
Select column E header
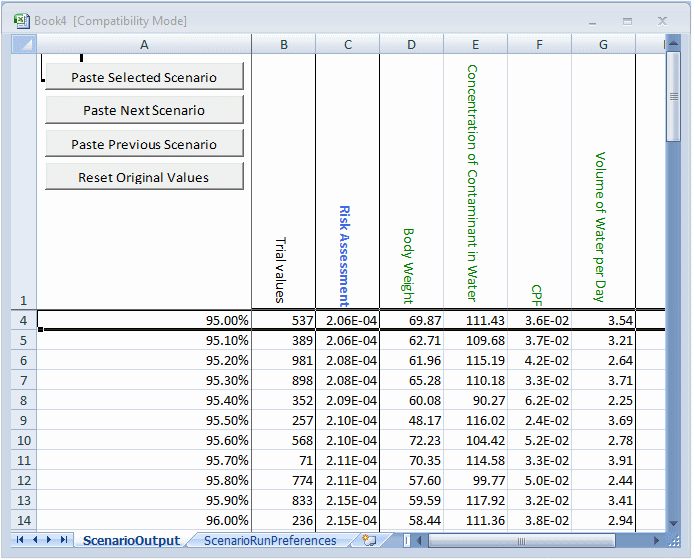click(475, 44)
